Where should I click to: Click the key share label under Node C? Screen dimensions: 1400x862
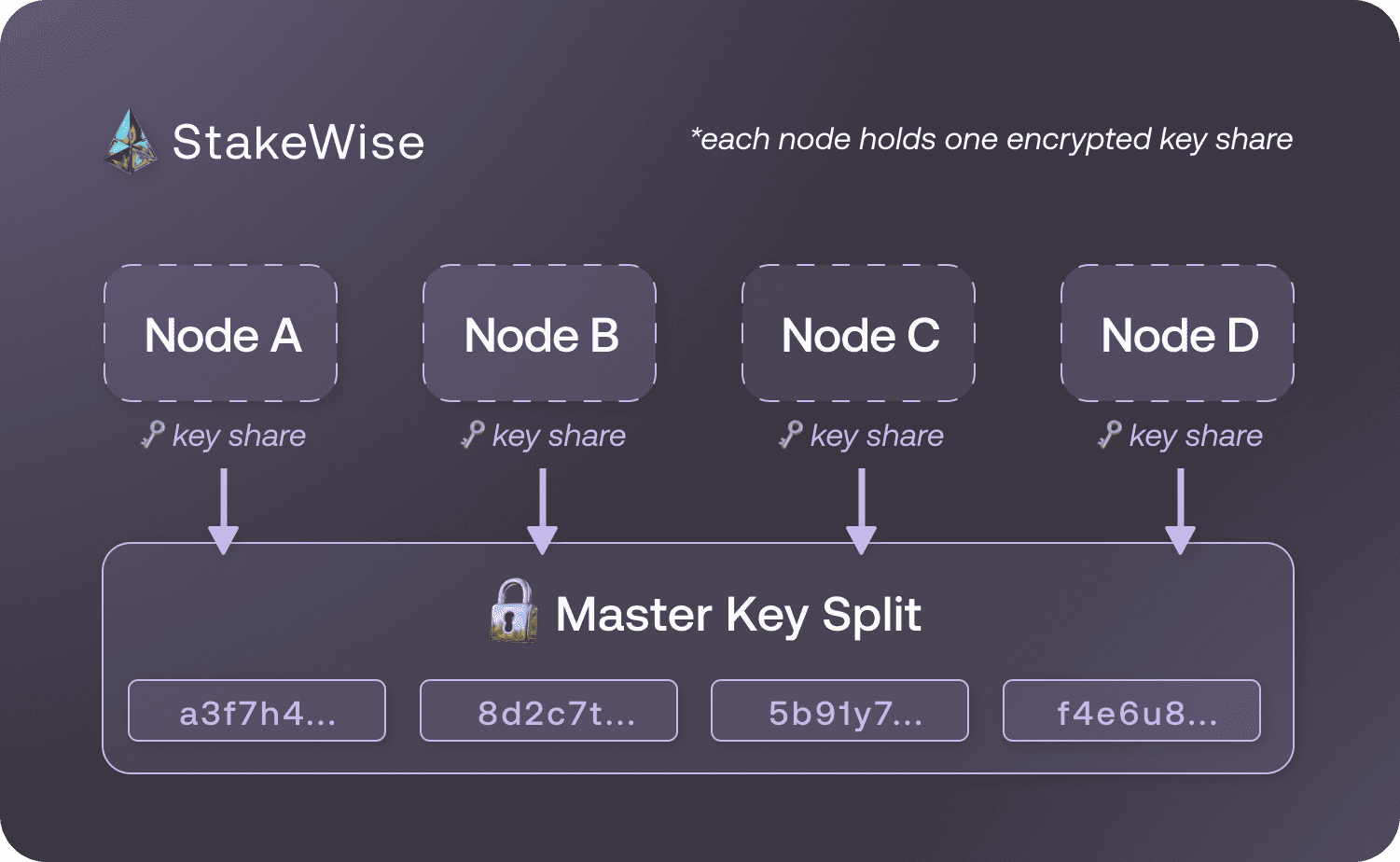tap(877, 436)
